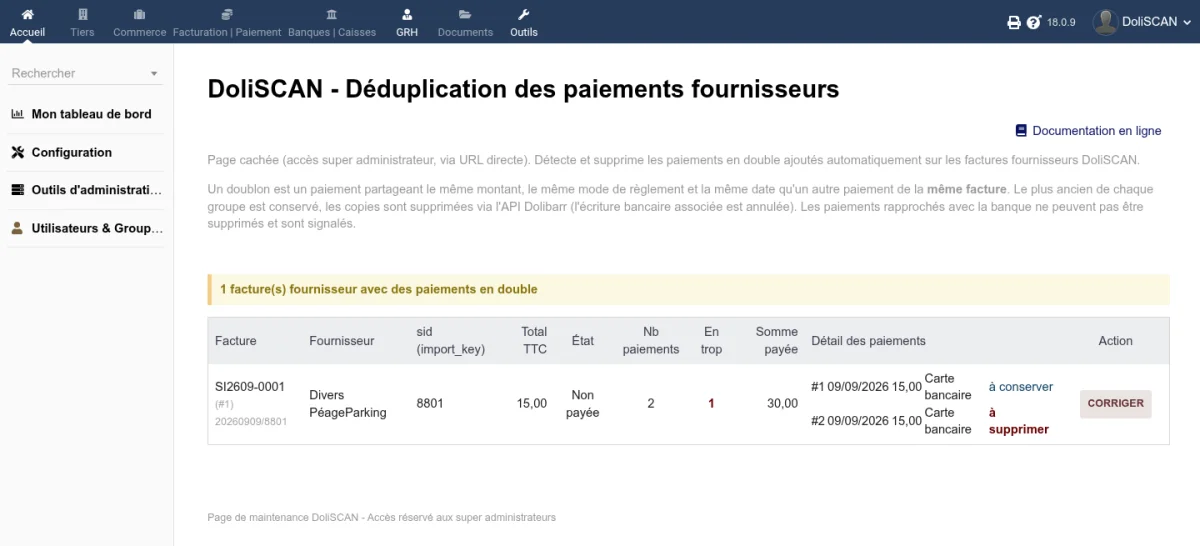This screenshot has width=1200, height=546.
Task: Click payment #2 09/09/2026 15,00 line
Action: pyautogui.click(x=866, y=421)
